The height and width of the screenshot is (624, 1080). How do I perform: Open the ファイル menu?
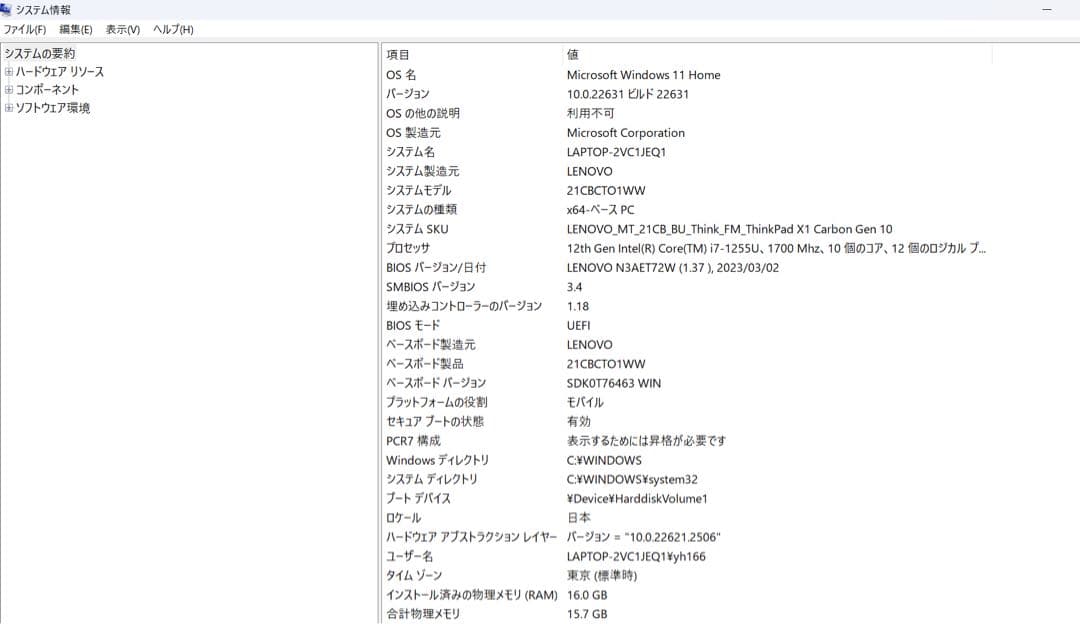25,30
